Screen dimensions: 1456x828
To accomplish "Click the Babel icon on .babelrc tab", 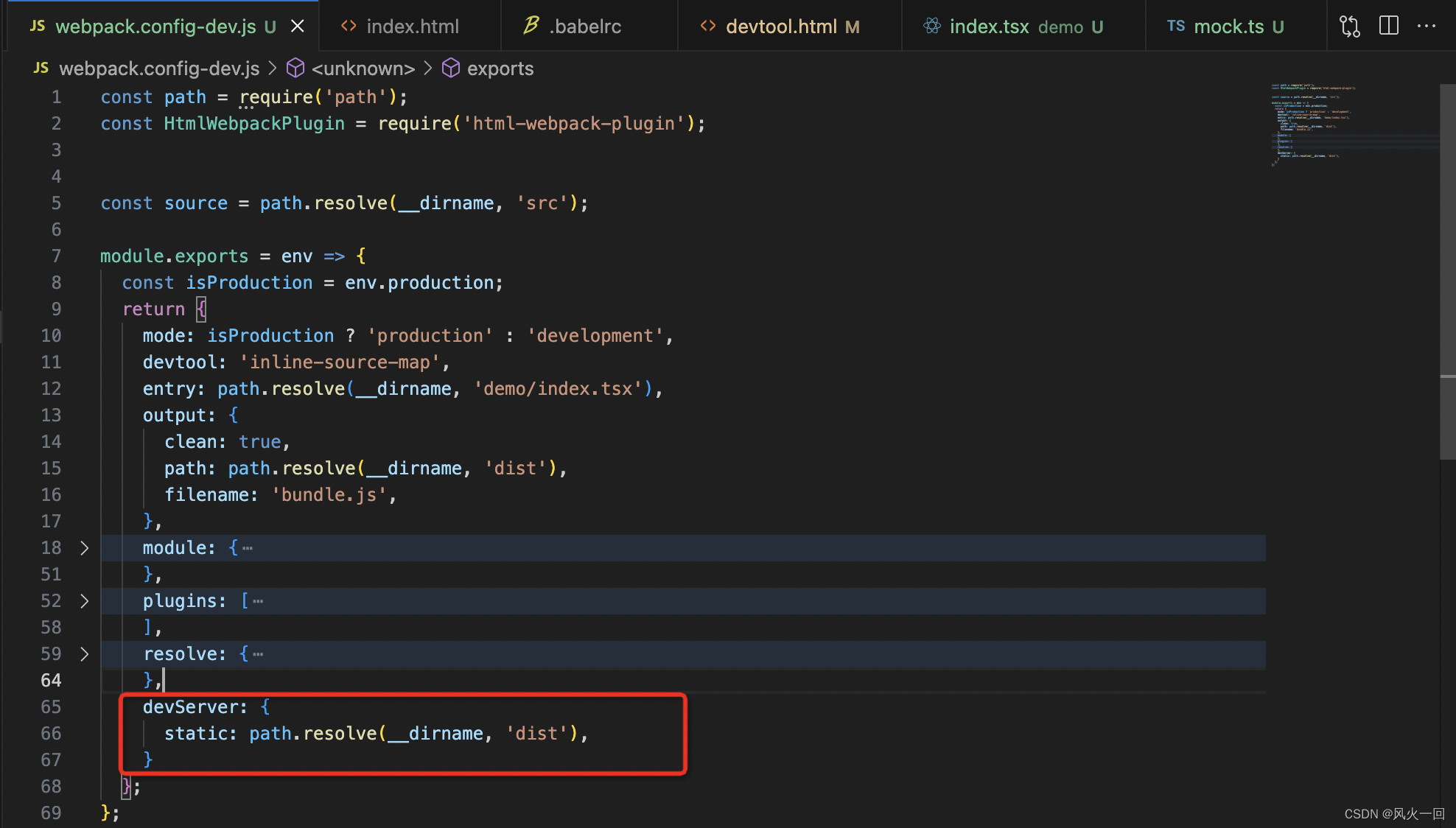I will [x=531, y=27].
